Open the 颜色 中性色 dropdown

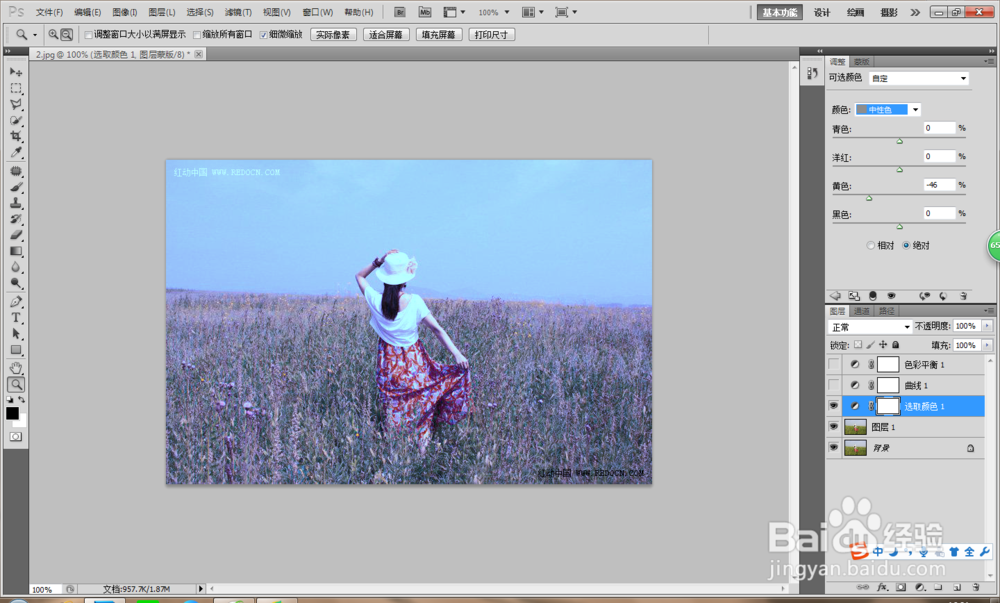point(888,110)
